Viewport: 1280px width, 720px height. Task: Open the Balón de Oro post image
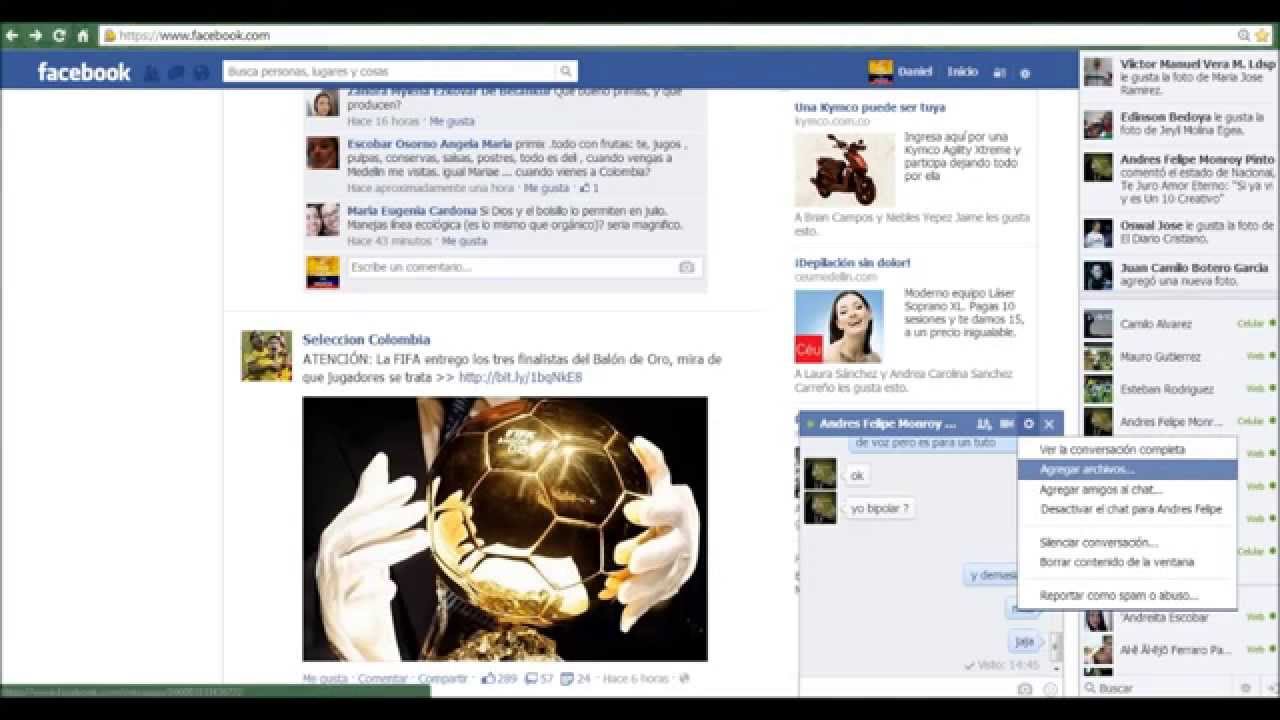coord(505,529)
